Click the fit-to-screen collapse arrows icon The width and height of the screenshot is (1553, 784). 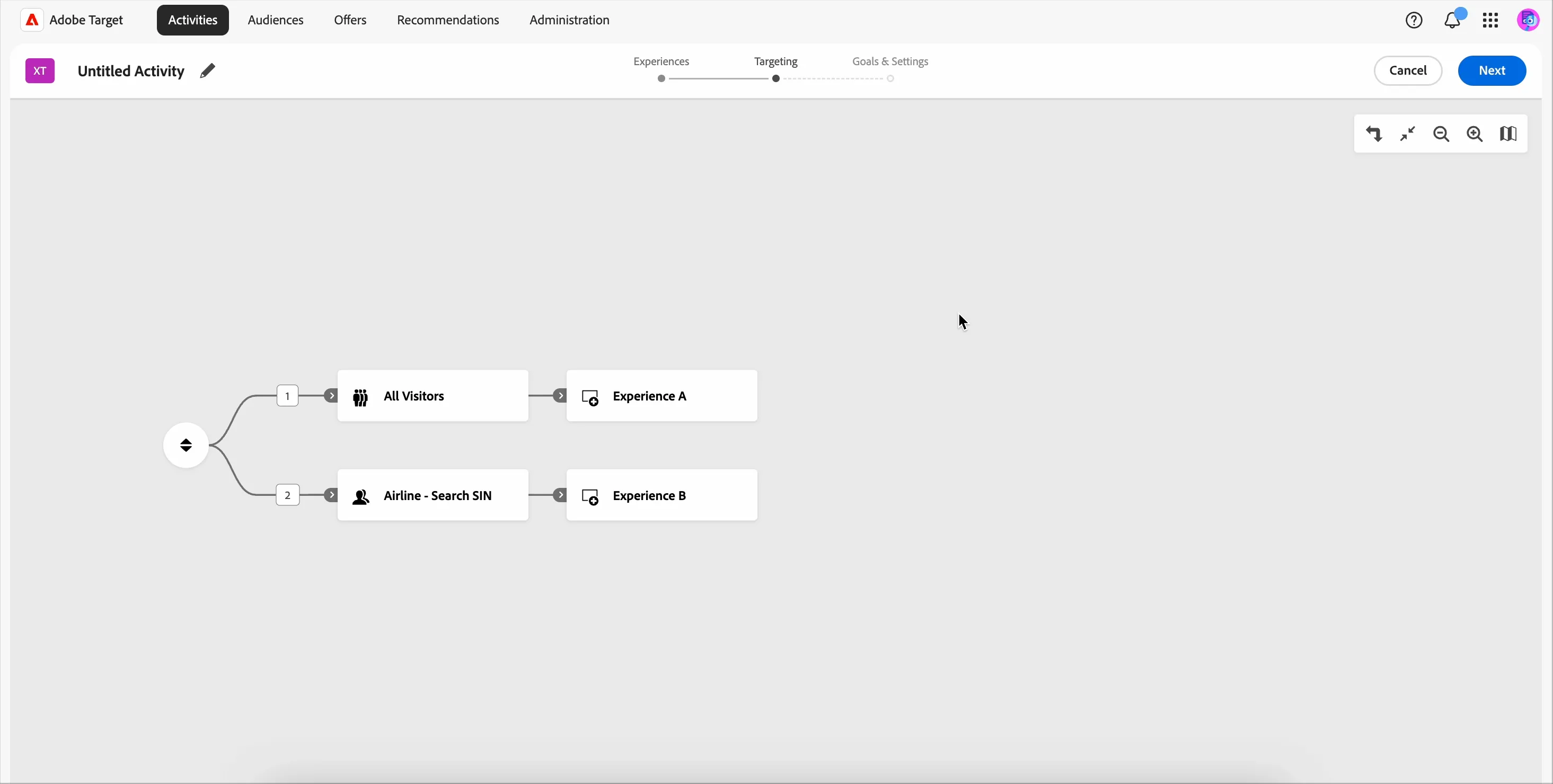coord(1408,134)
